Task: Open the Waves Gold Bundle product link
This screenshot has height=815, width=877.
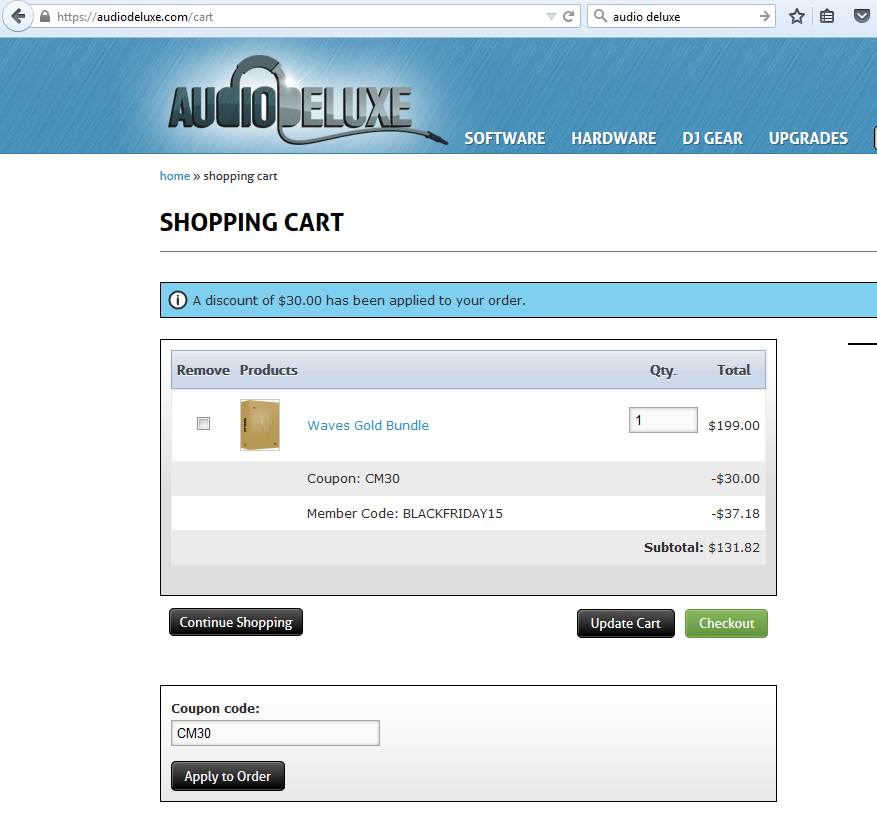Action: [x=368, y=426]
